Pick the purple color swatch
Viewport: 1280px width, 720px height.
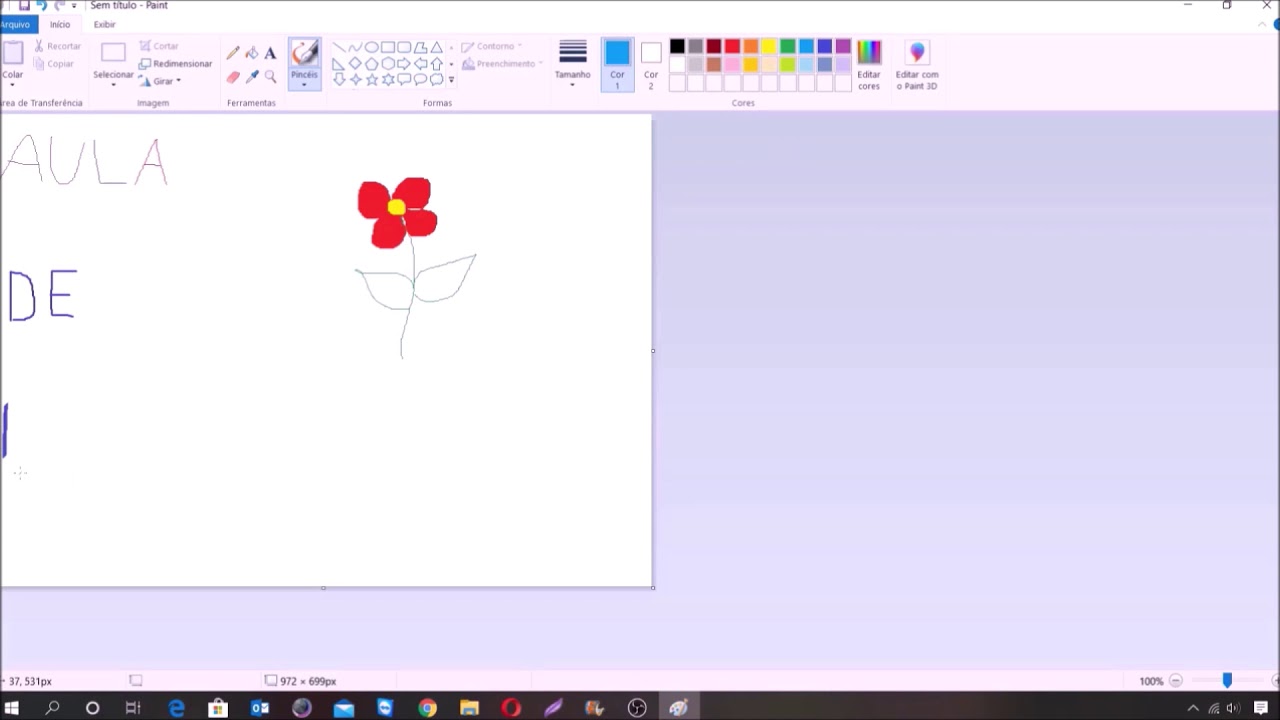pyautogui.click(x=843, y=46)
